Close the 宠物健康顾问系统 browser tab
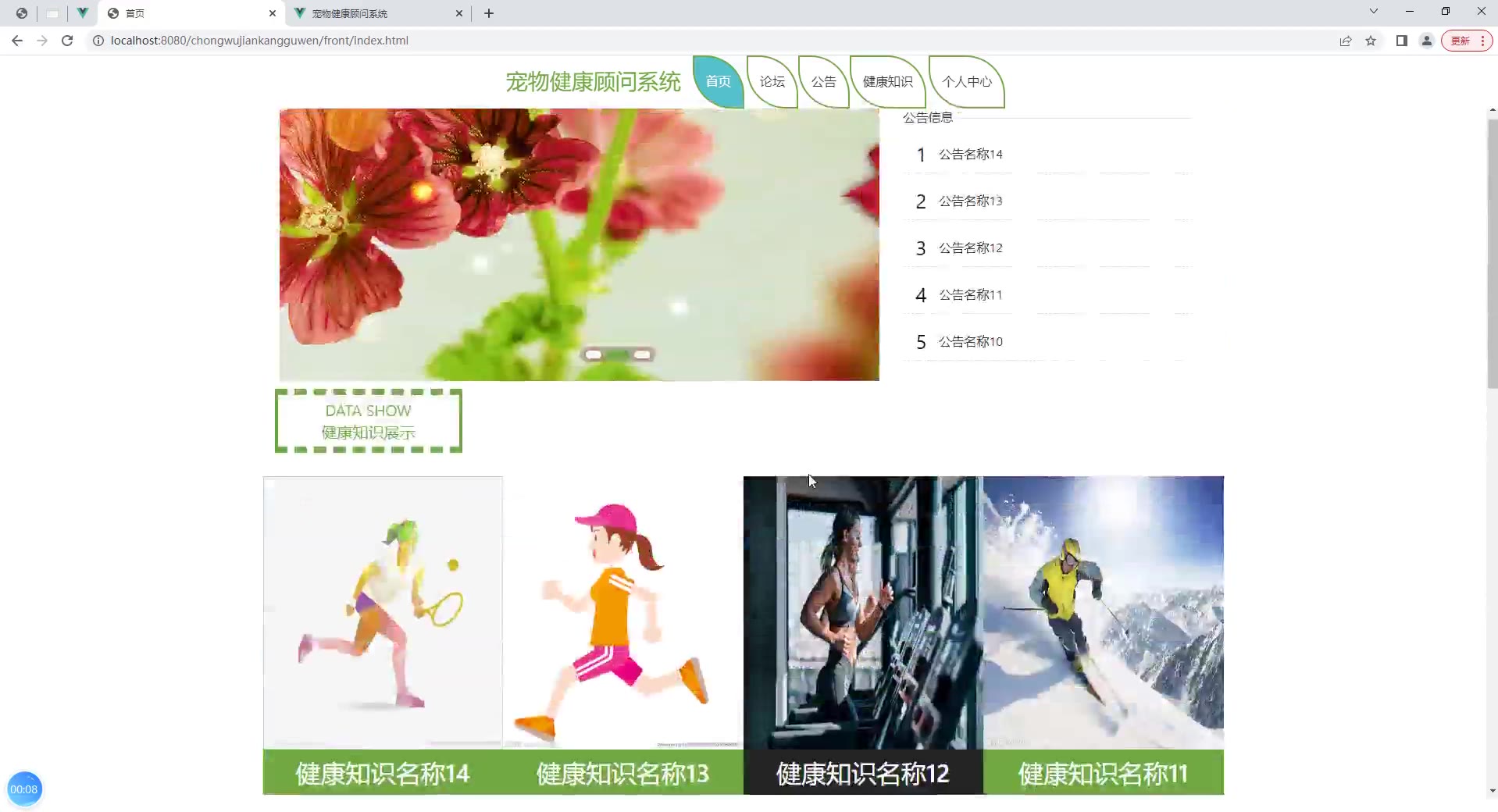This screenshot has width=1498, height=812. click(x=459, y=13)
